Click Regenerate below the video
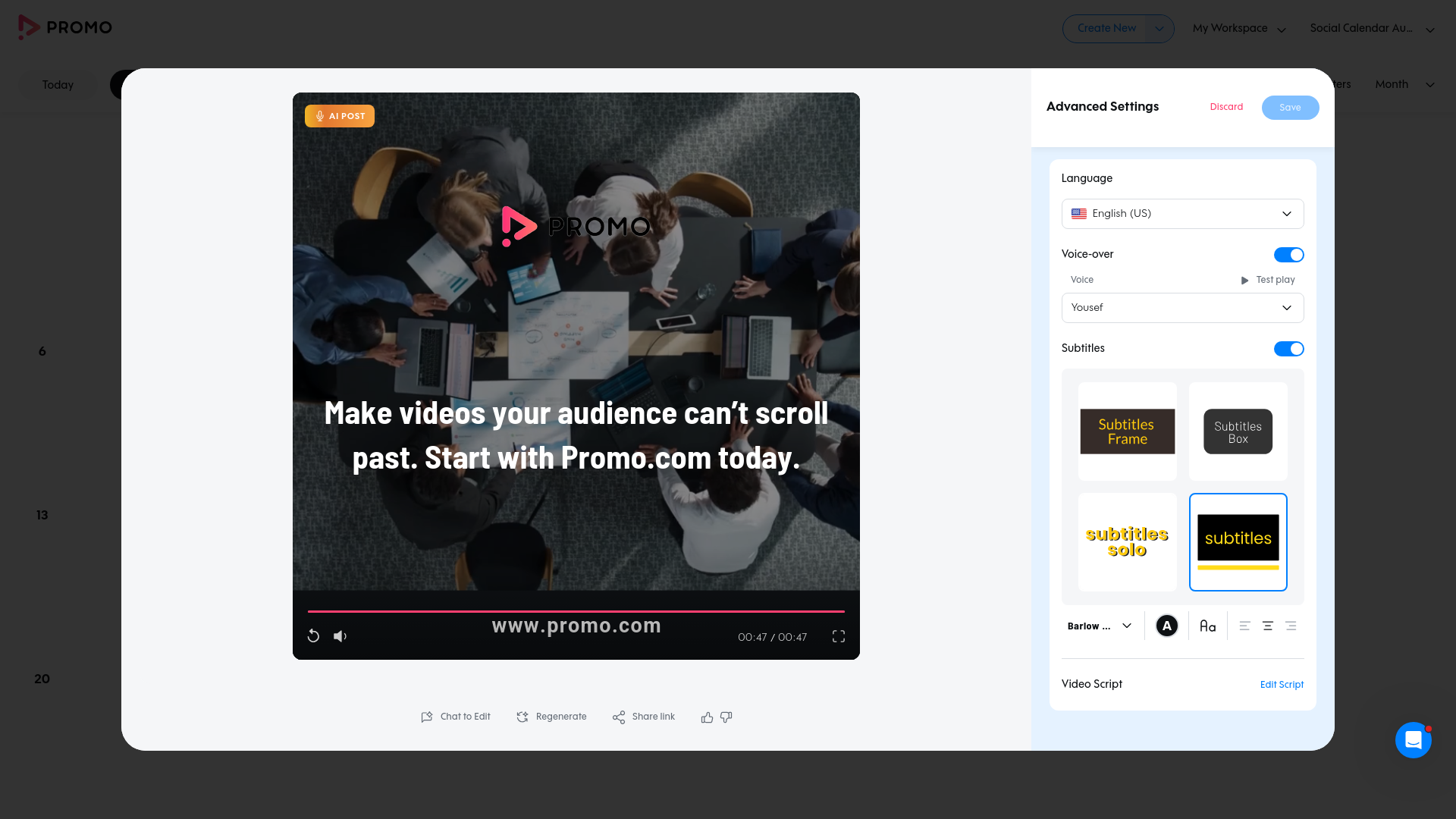This screenshot has width=1456, height=819. pos(552,717)
